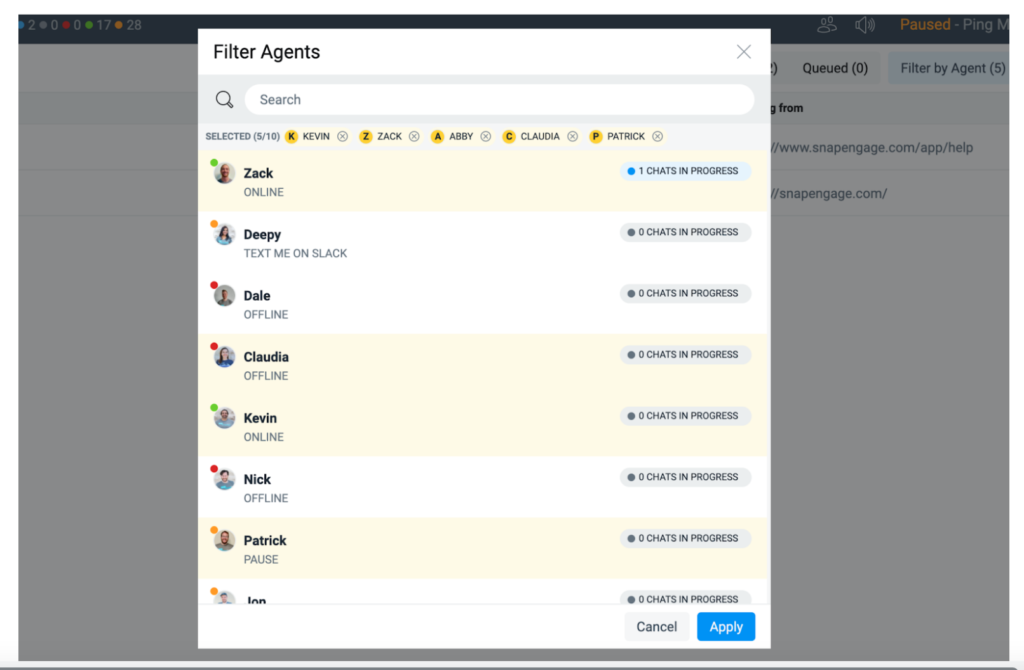
Task: Click the speaker volume icon in top bar
Action: pos(864,24)
